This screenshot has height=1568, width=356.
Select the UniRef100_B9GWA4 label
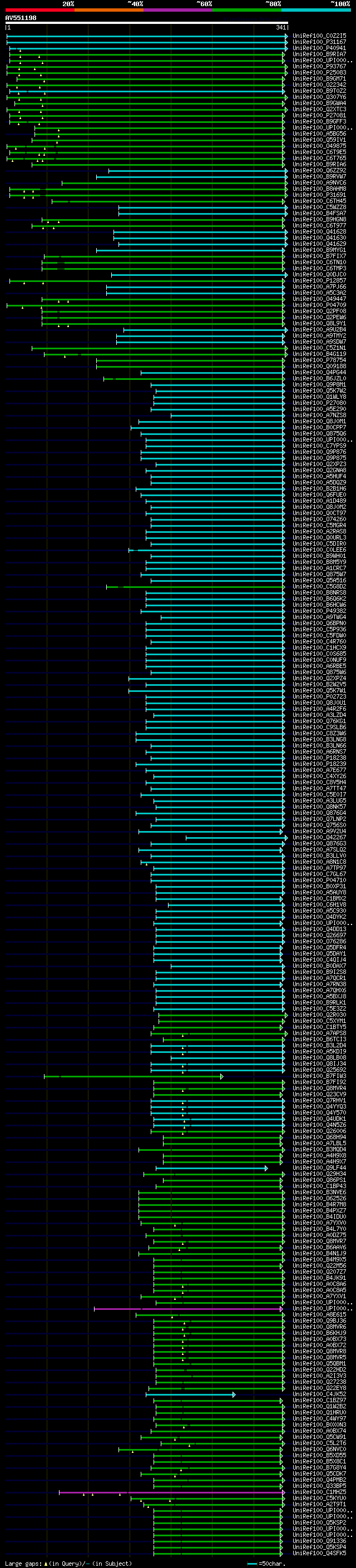coord(319,103)
